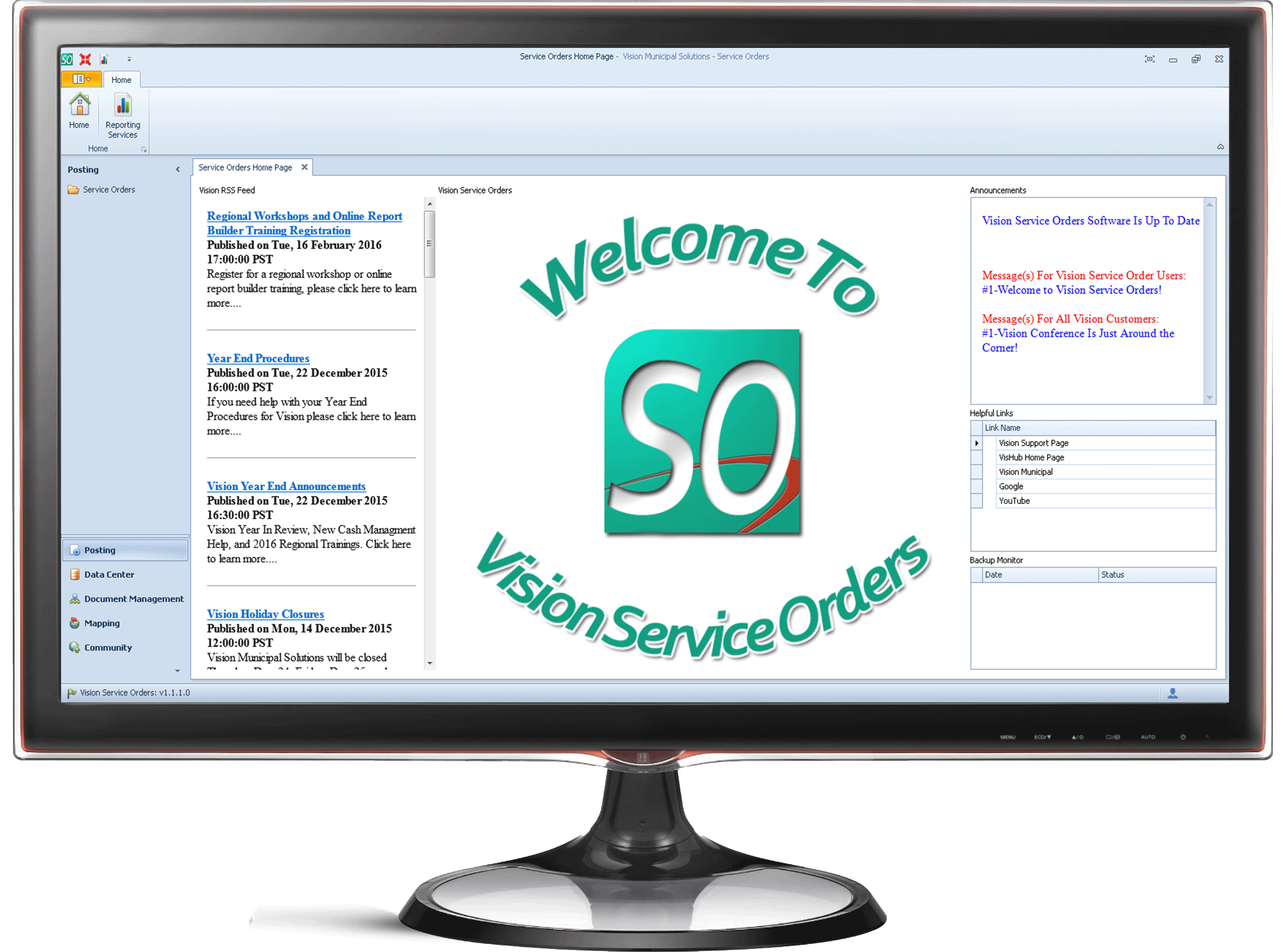Click the Community icon
The width and height of the screenshot is (1283, 952).
click(74, 648)
